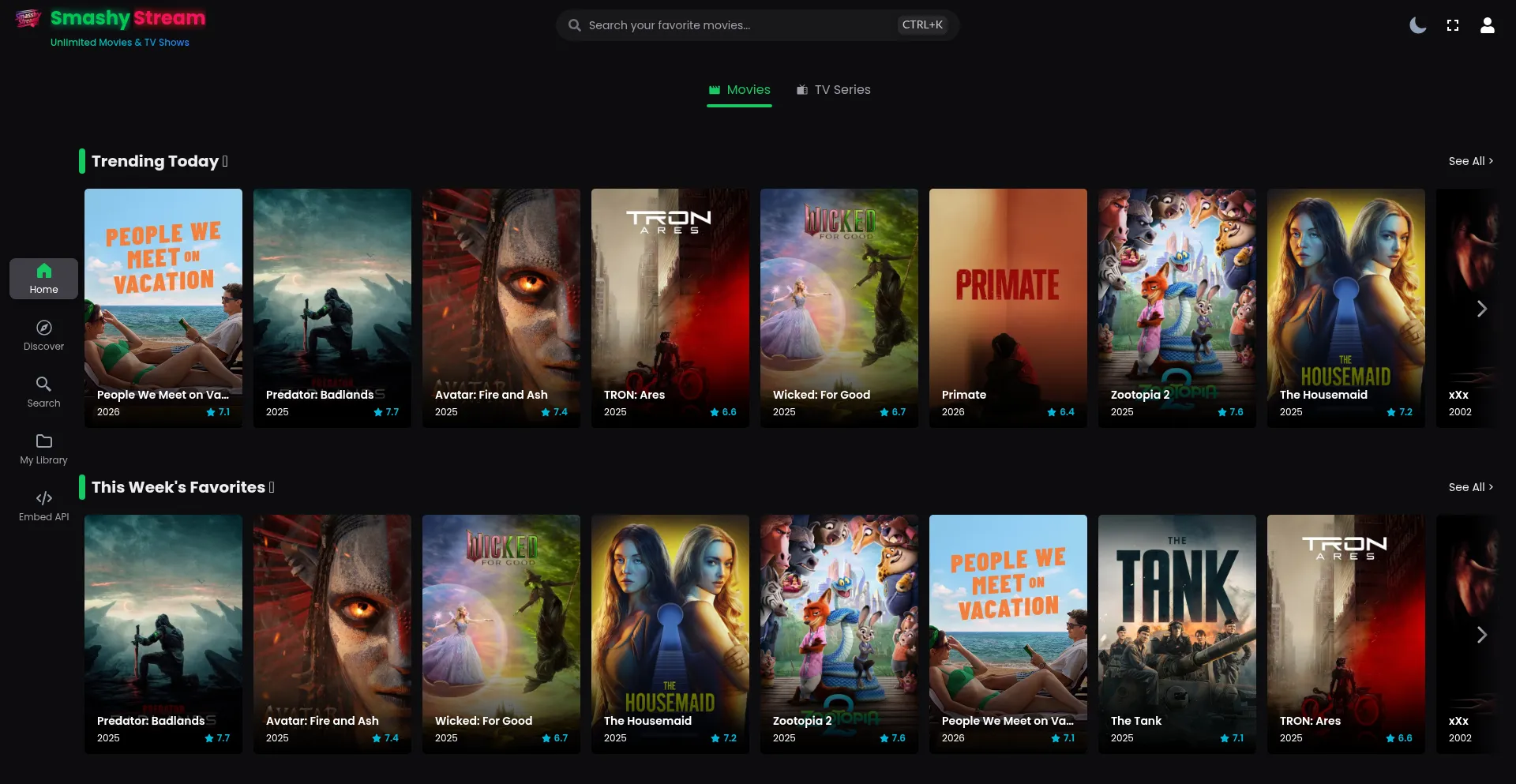
Task: Open Avatar: Fire and Ash in This Week's Favorites
Action: click(332, 634)
